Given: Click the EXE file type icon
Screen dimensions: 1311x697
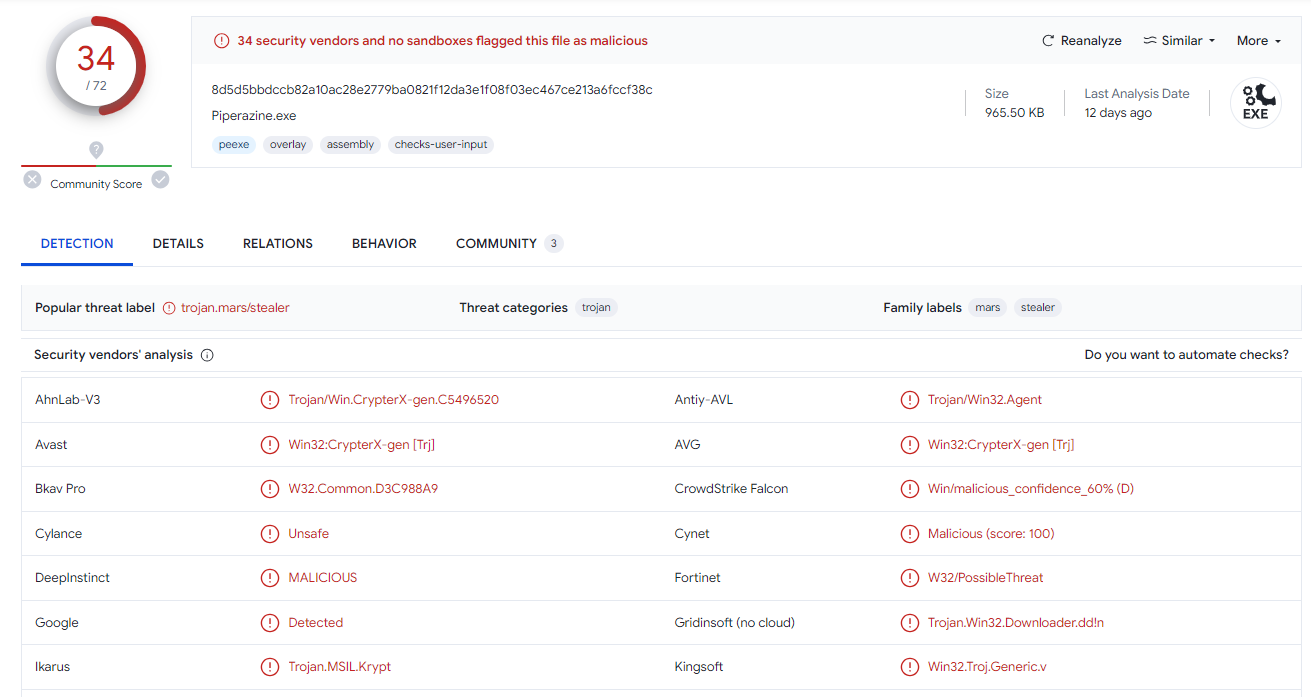Looking at the screenshot, I should click(1255, 103).
